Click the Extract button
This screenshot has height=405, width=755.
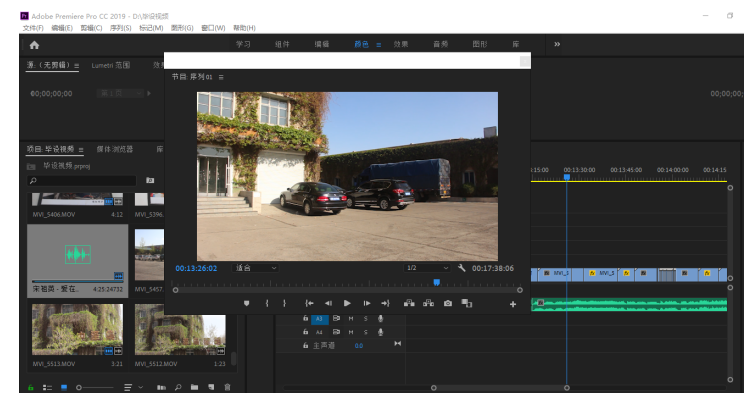pos(428,303)
